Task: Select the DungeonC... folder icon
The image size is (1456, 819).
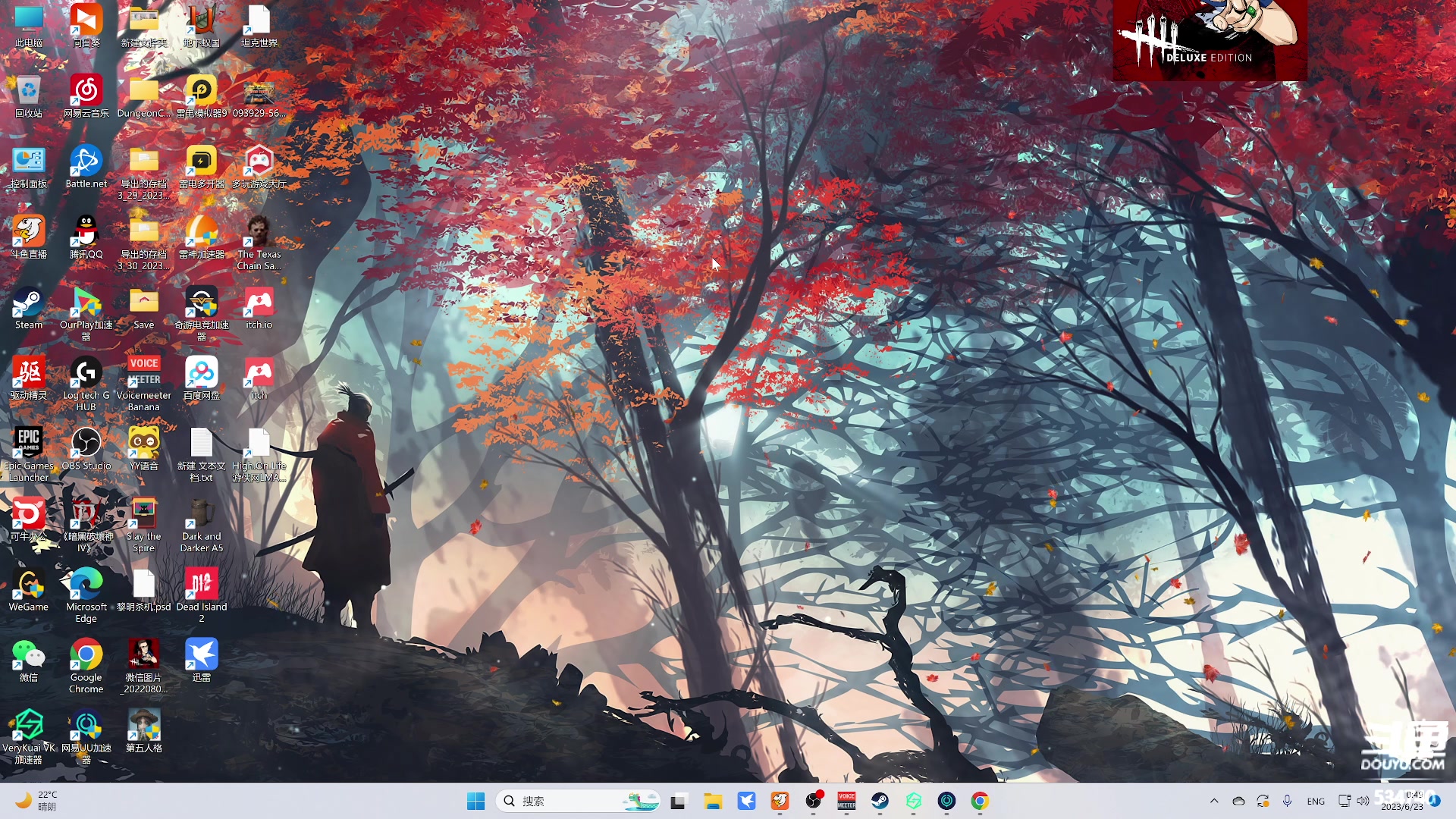Action: pos(144,97)
